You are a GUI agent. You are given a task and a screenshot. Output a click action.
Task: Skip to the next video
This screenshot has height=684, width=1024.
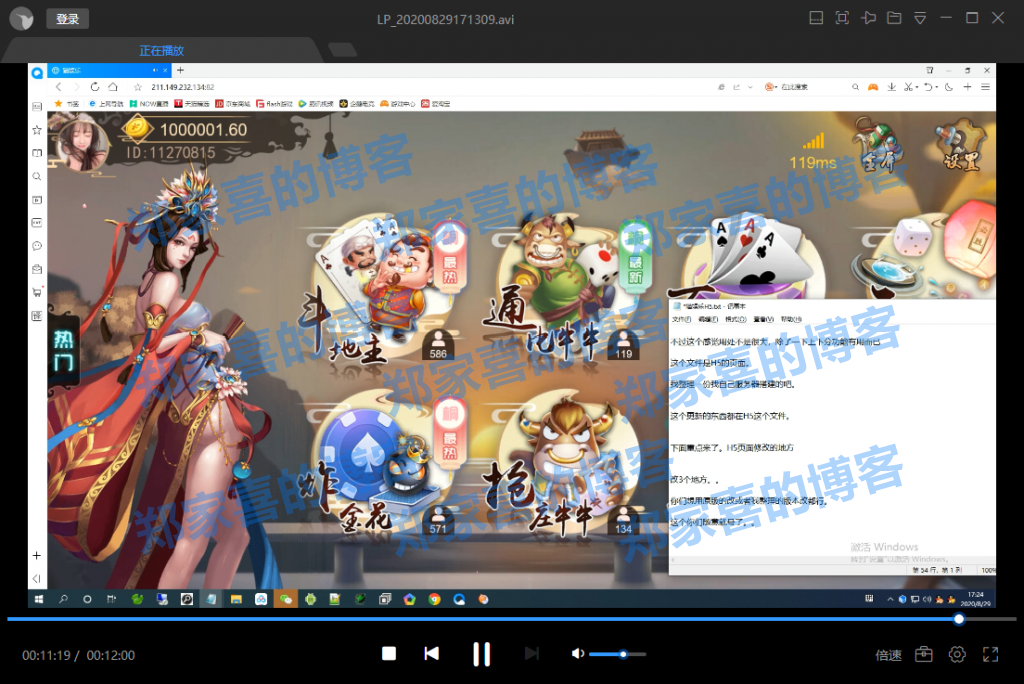pos(532,653)
